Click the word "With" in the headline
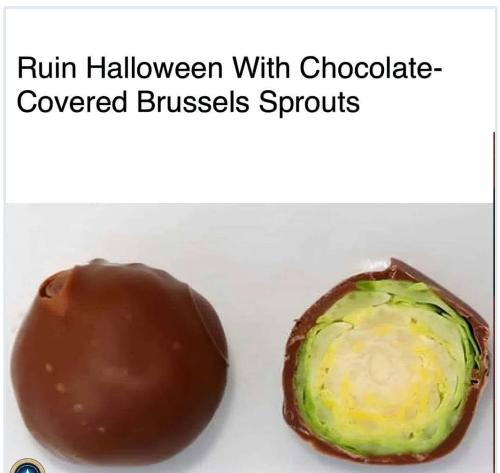The image size is (500, 473). (261, 68)
